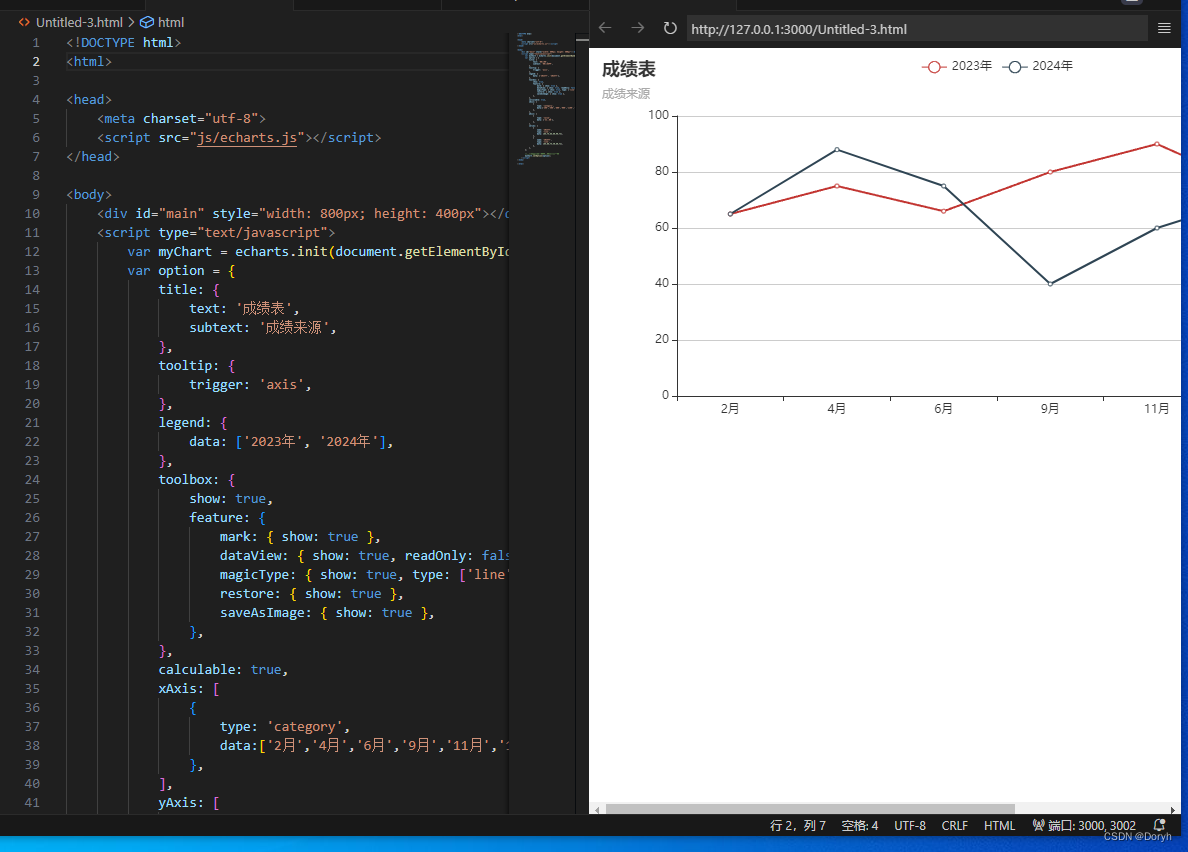1188x852 pixels.
Task: Click the 成绩表 chart title
Action: (629, 70)
